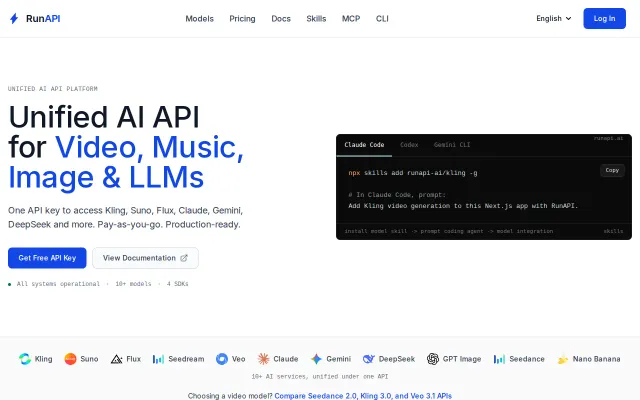Open the Pricing page
This screenshot has width=640, height=400.
[242, 18]
